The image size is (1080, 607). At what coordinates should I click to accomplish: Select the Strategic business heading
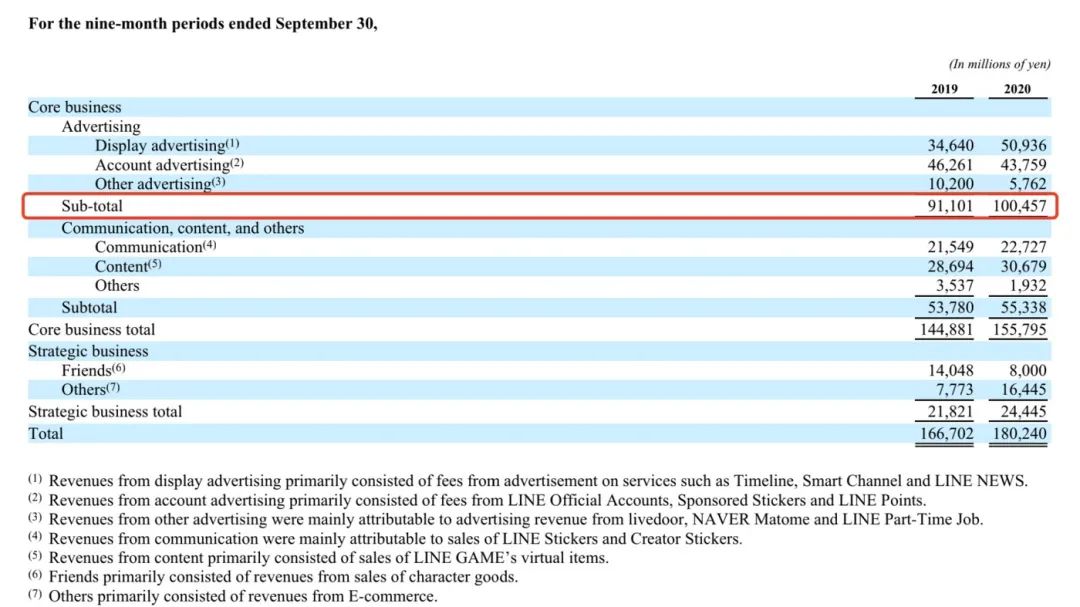(88, 351)
